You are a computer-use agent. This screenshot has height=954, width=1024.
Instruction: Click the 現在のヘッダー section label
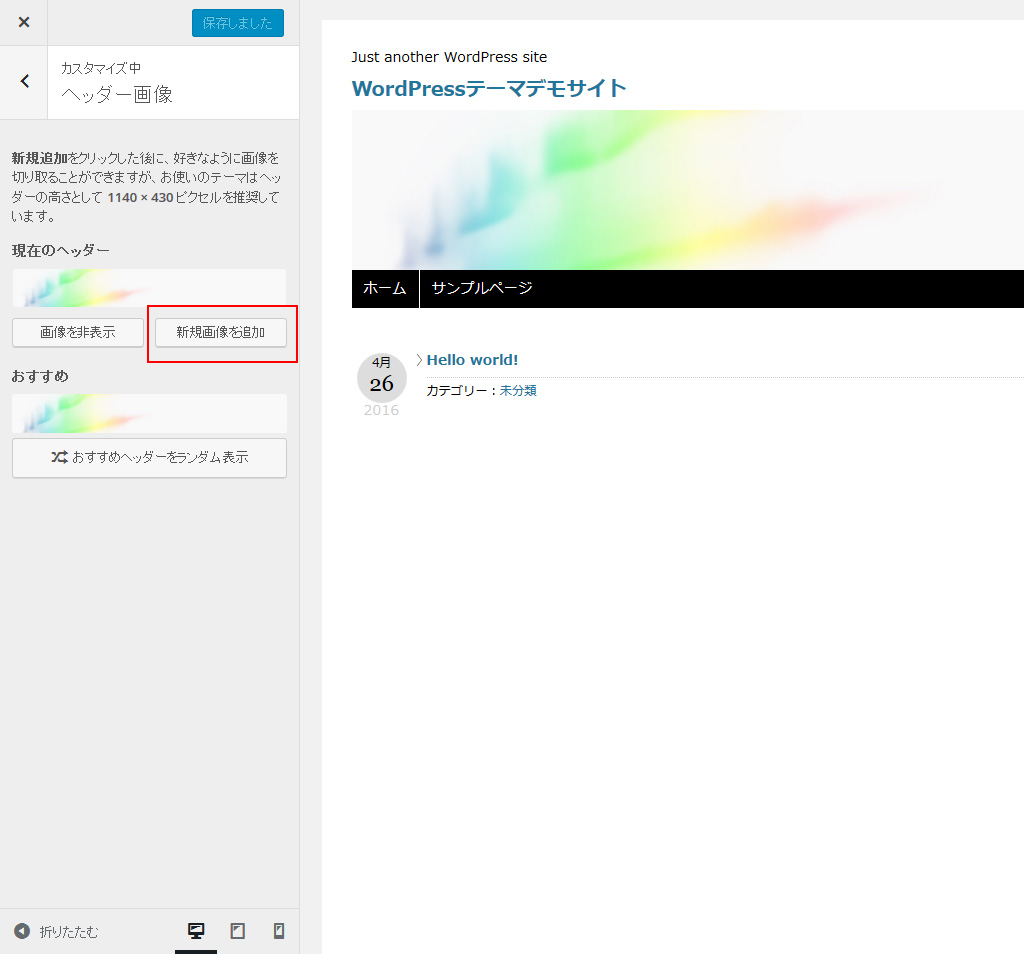(x=61, y=250)
